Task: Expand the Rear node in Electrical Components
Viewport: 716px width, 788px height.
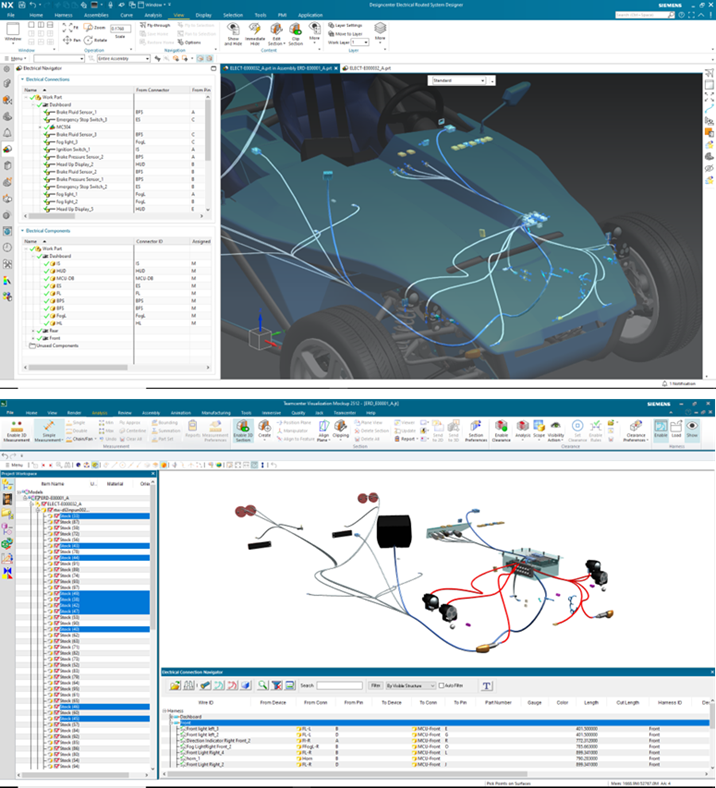Action: coord(33,331)
